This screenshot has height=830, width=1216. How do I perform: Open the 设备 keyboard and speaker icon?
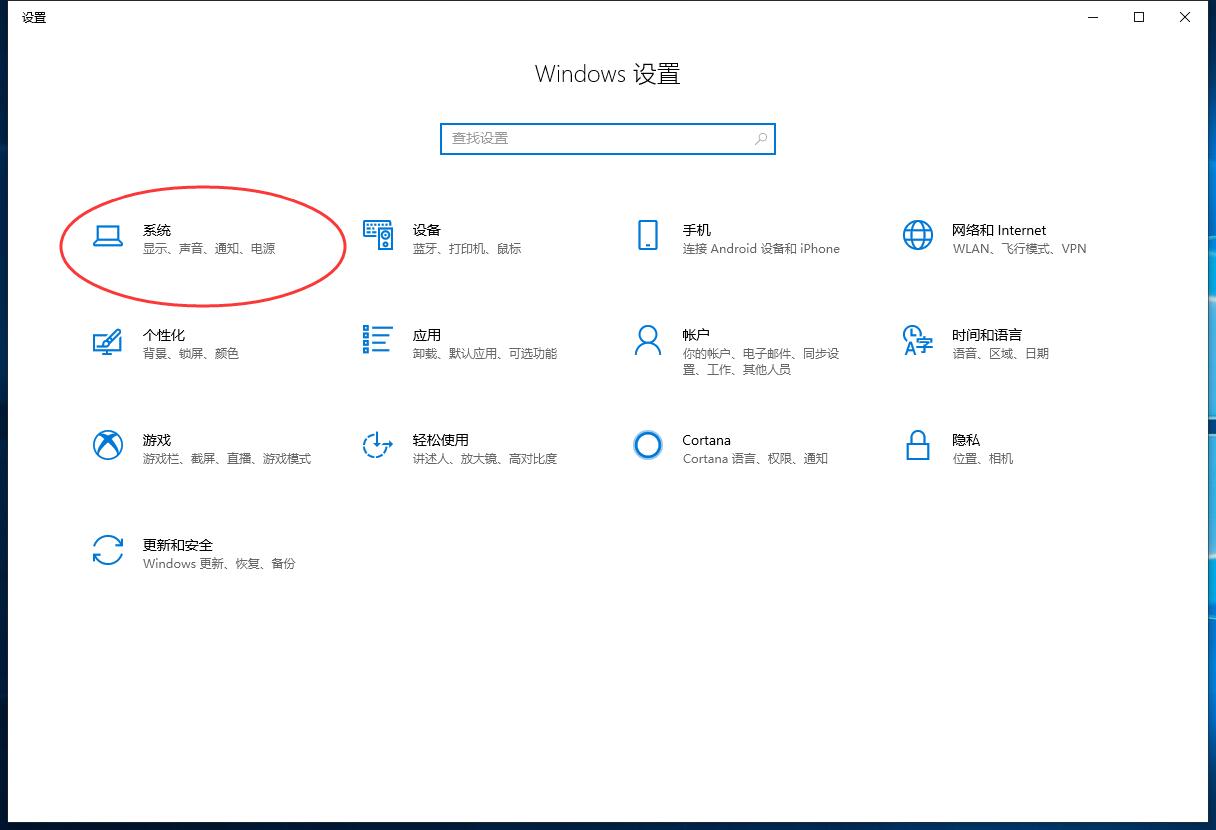pos(378,235)
